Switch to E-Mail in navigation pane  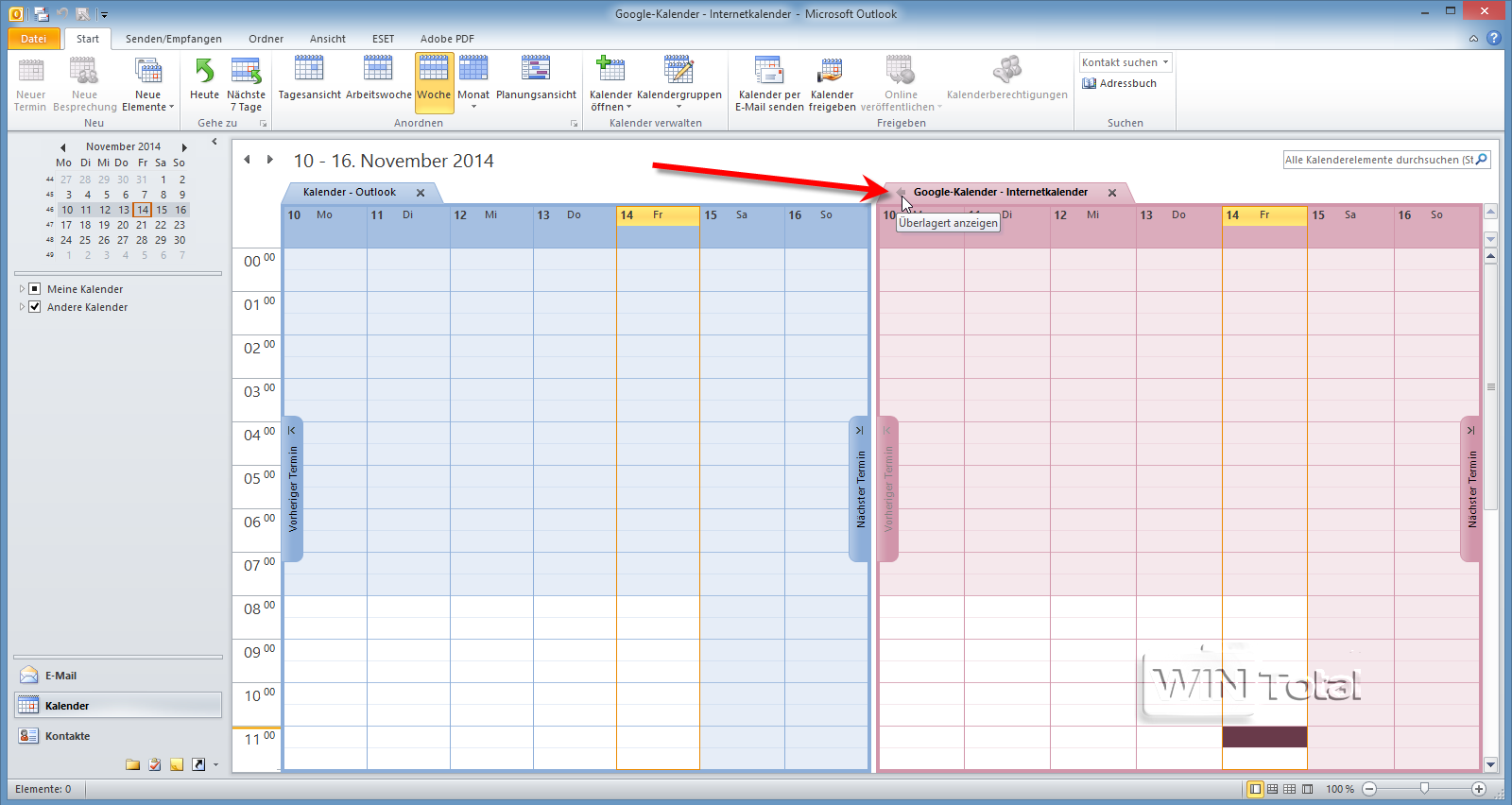118,676
